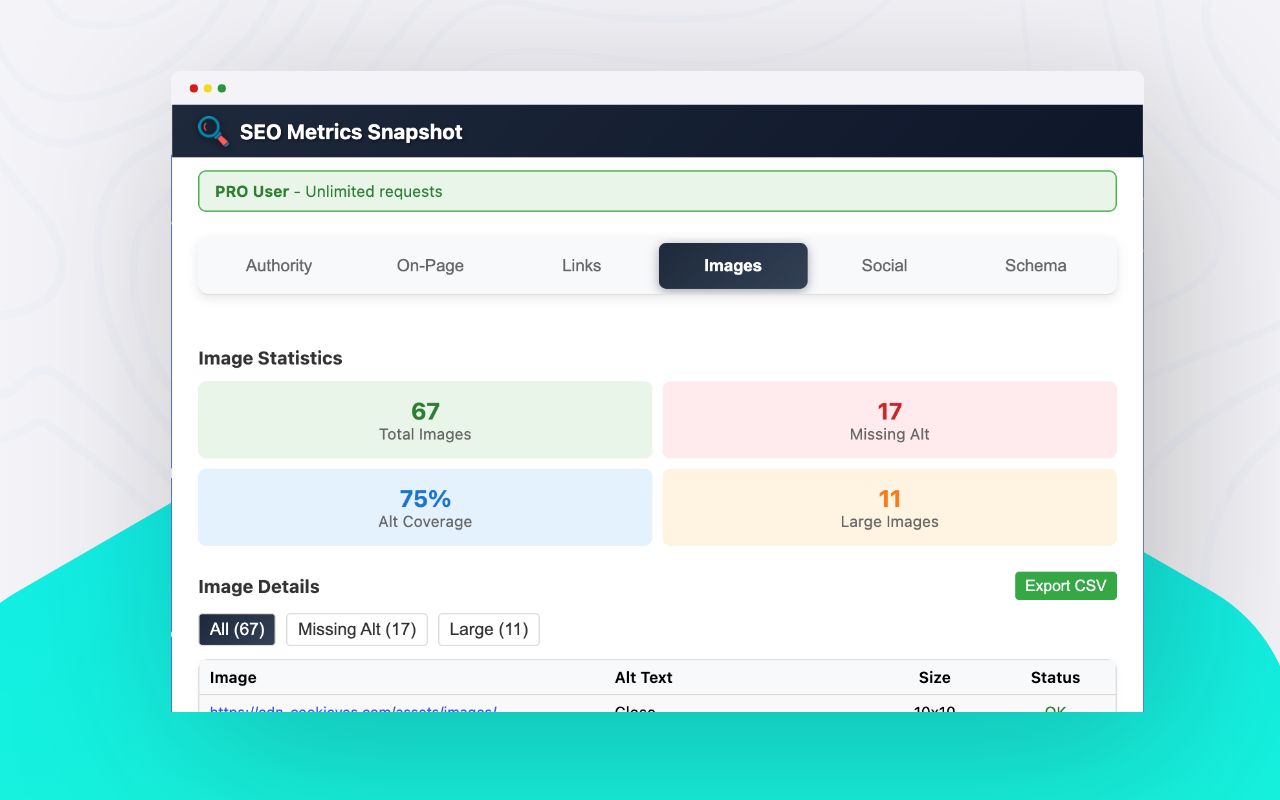Switch to the Authority tab

coord(278,265)
